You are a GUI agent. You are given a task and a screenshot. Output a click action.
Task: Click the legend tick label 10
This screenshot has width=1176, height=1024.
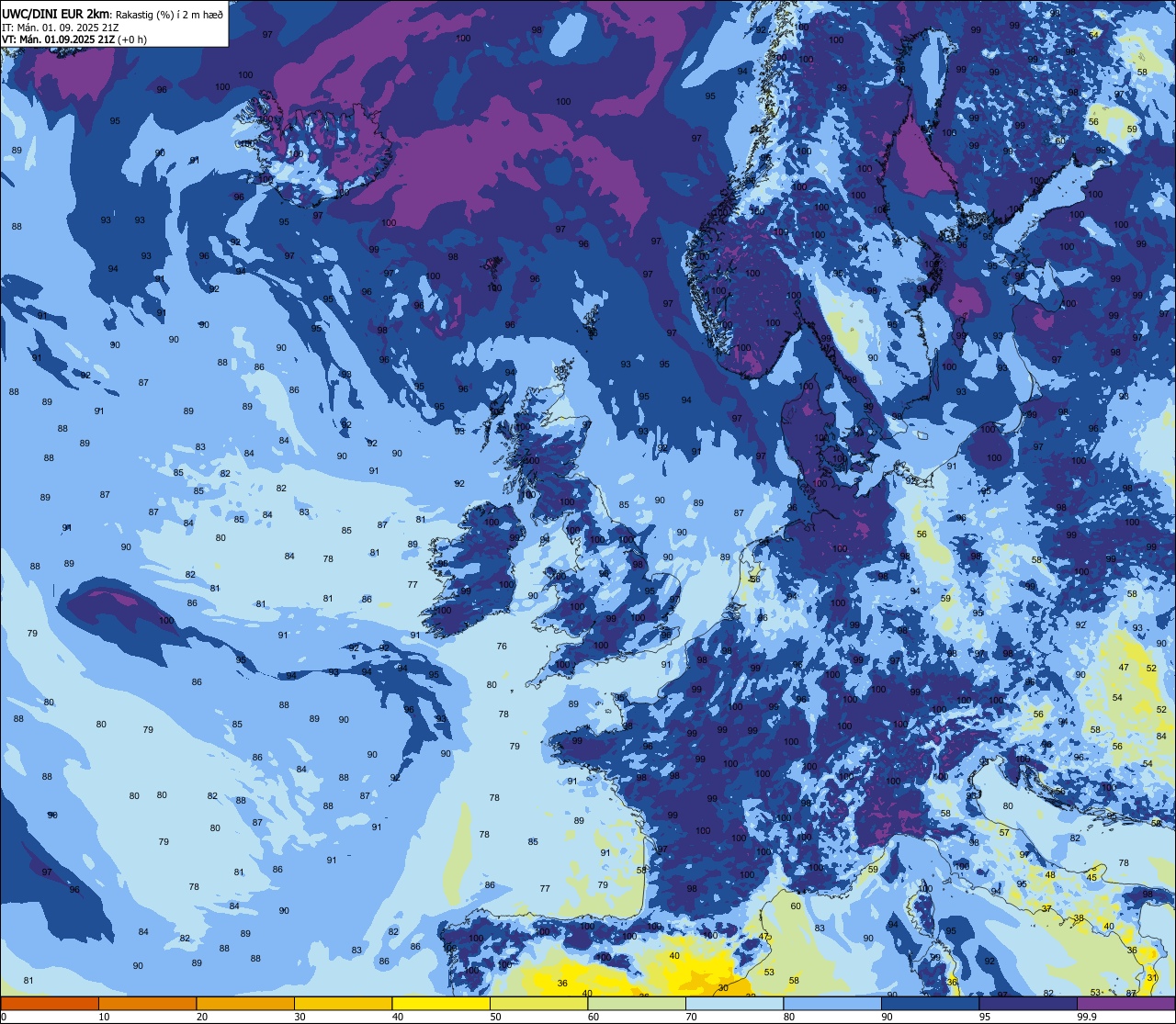(104, 1017)
